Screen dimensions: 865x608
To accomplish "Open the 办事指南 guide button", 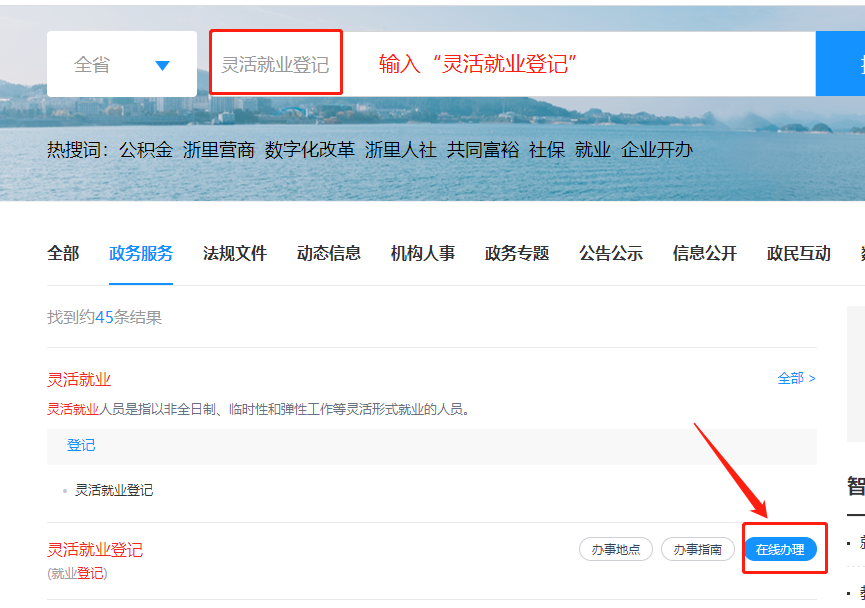I will point(698,549).
